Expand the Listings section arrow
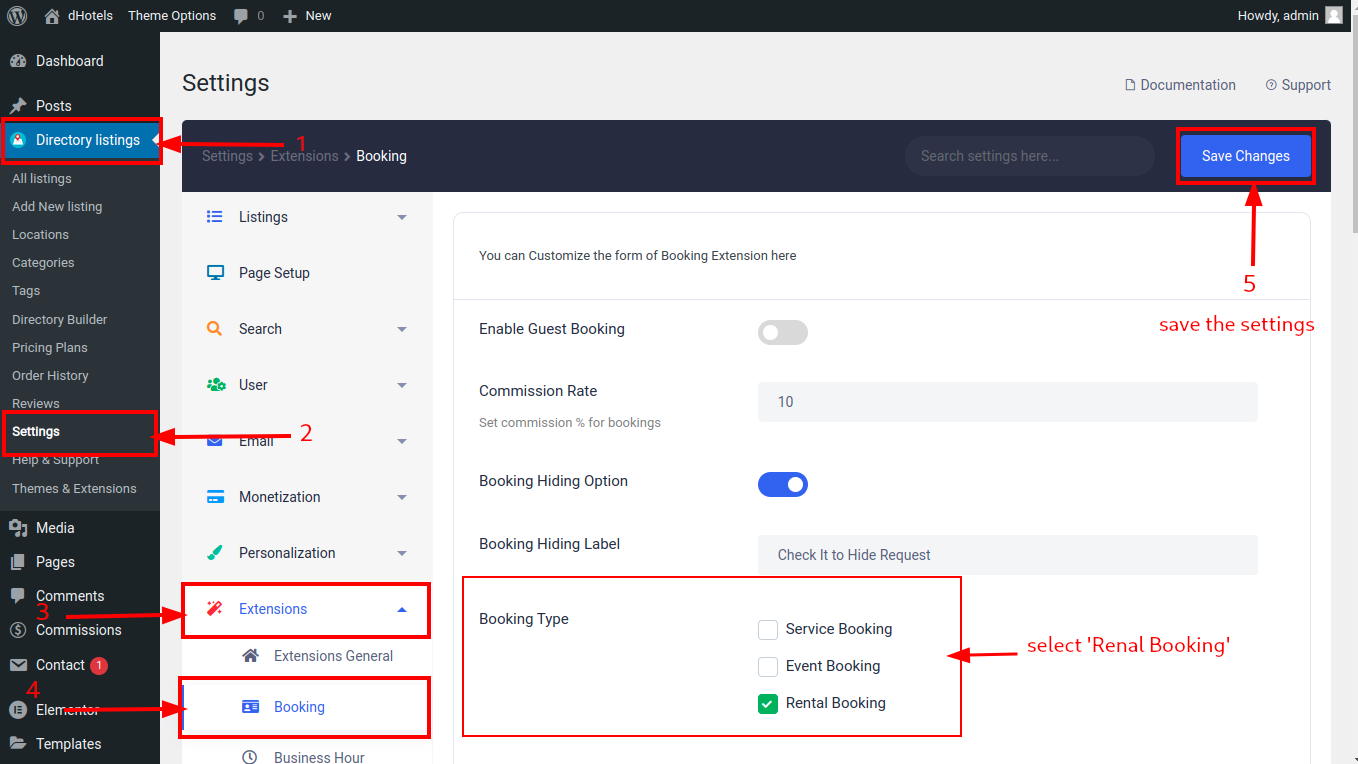This screenshot has height=764, width=1358. point(402,217)
